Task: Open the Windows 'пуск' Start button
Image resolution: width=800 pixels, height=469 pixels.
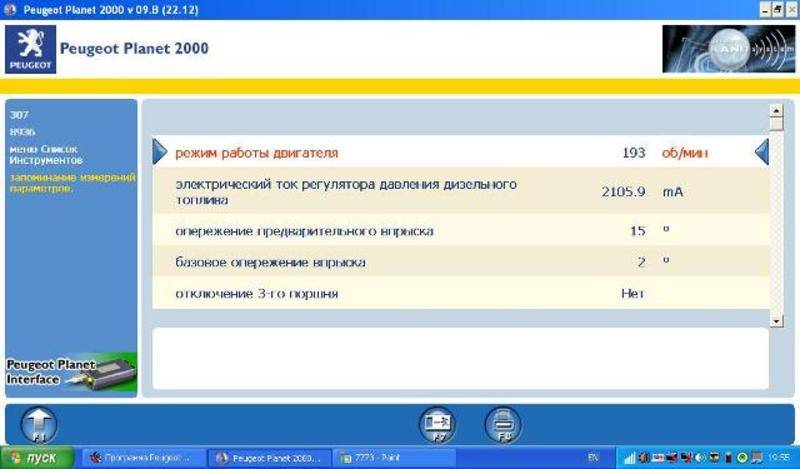Action: tap(36, 458)
